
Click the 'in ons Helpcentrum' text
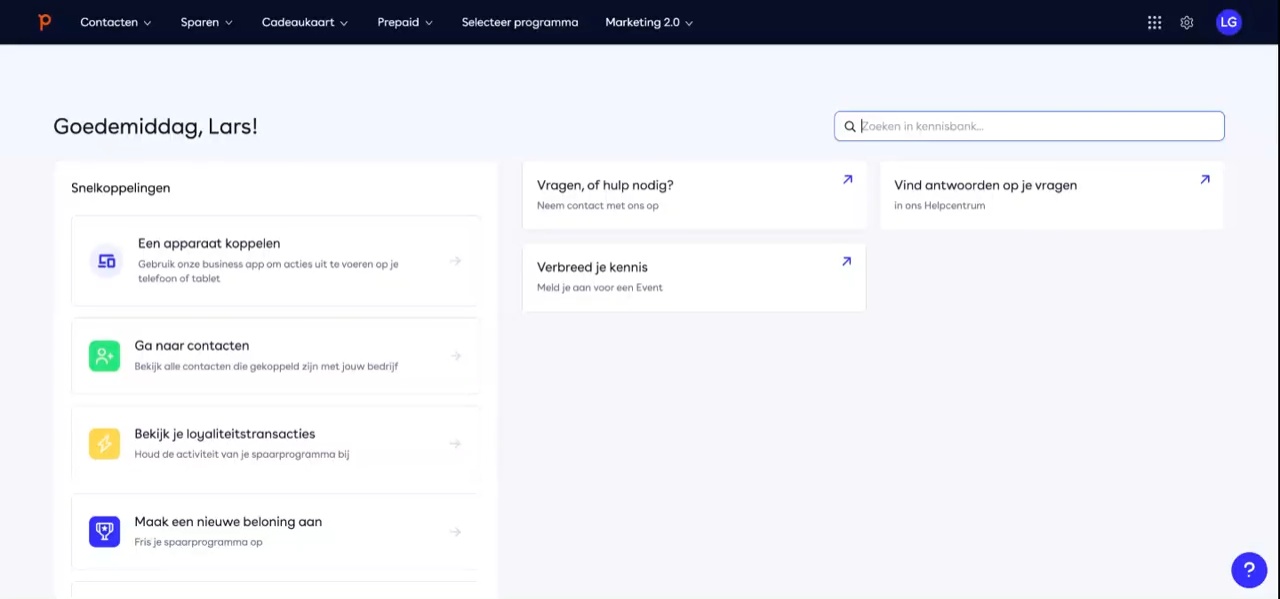tap(939, 205)
